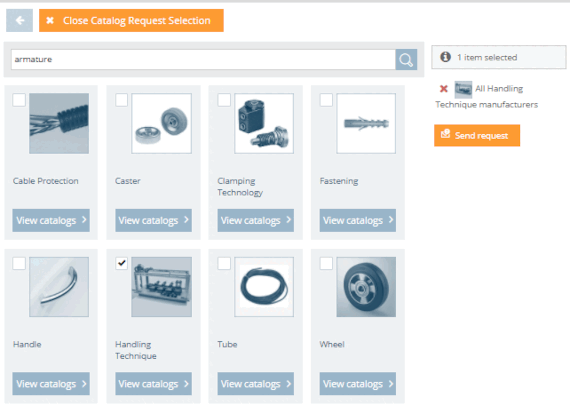This screenshot has height=406, width=570.
Task: Click the info icon beside '1 item selected'
Action: click(x=445, y=57)
